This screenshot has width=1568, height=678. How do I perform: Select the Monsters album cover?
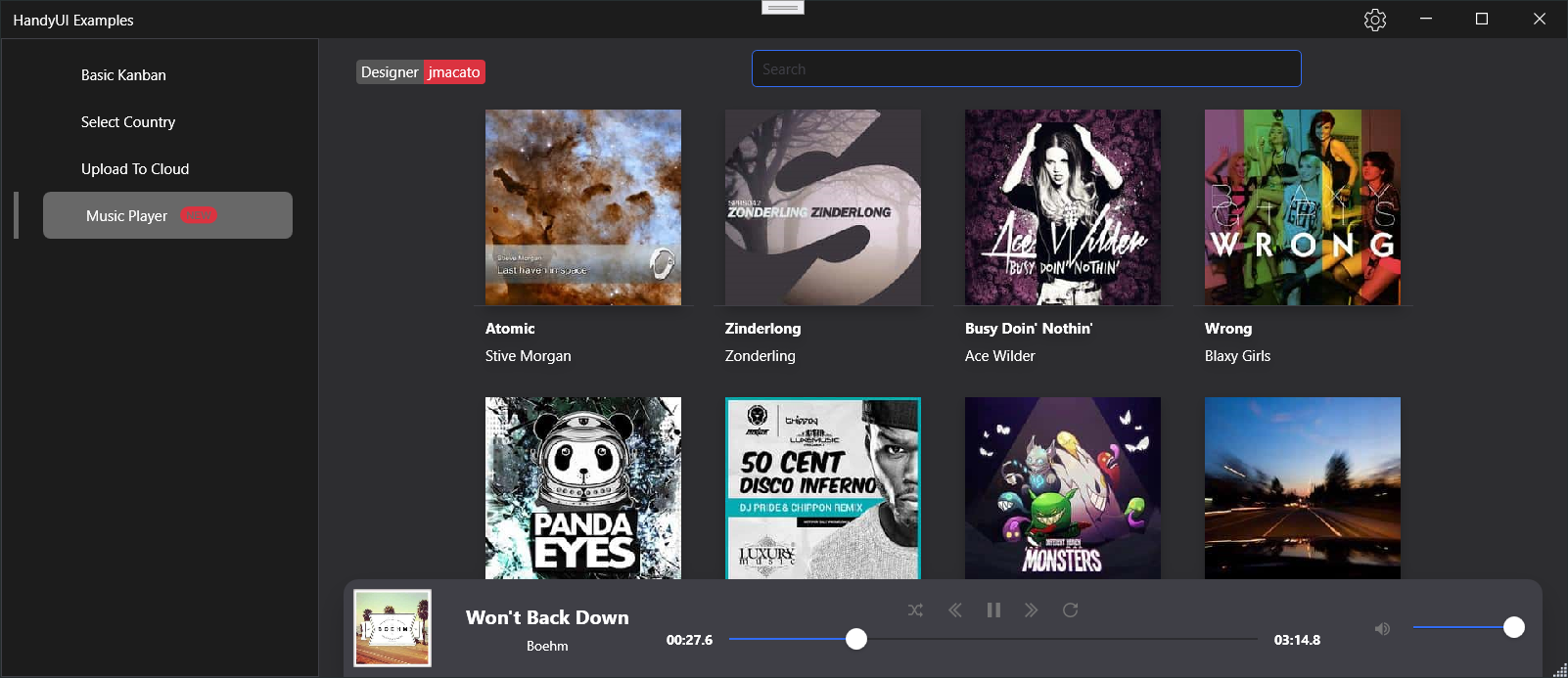[1063, 488]
